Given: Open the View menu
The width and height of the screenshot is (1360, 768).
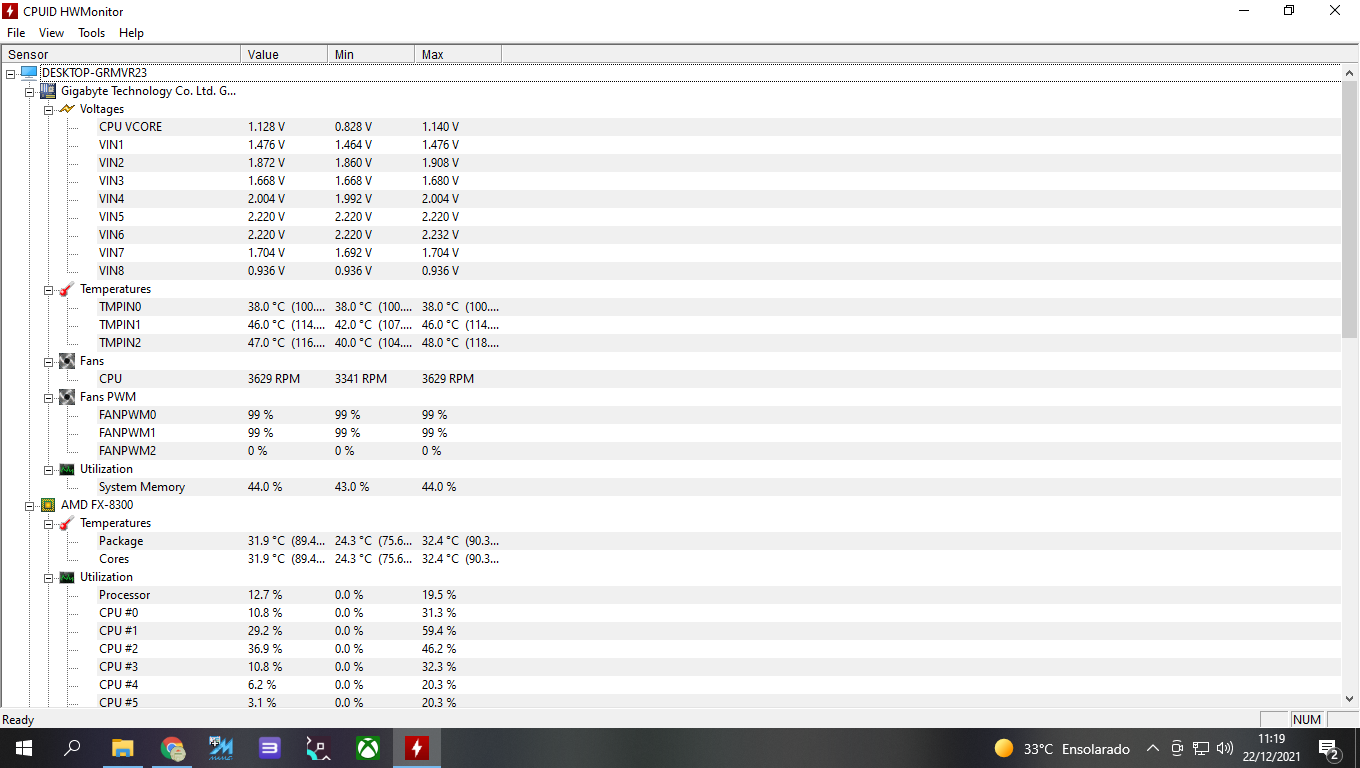Looking at the screenshot, I should pos(52,33).
